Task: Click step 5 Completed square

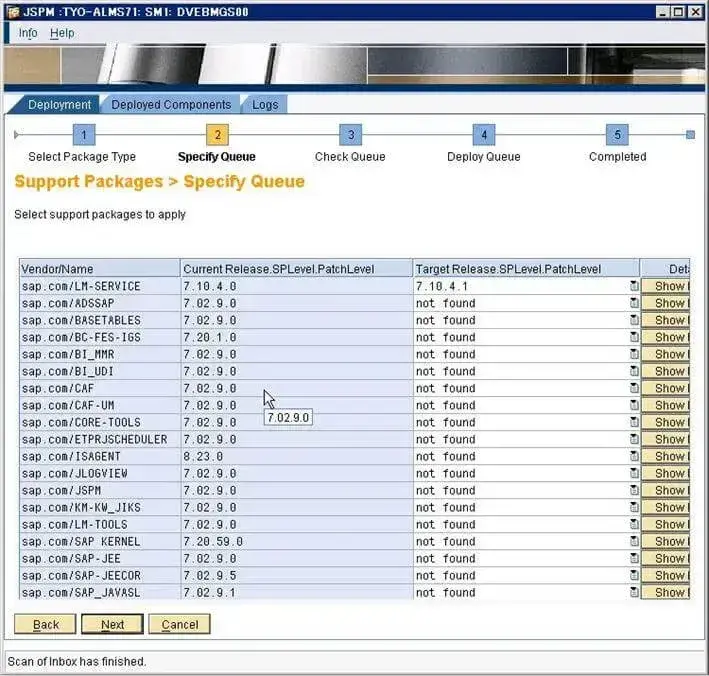Action: click(x=617, y=135)
